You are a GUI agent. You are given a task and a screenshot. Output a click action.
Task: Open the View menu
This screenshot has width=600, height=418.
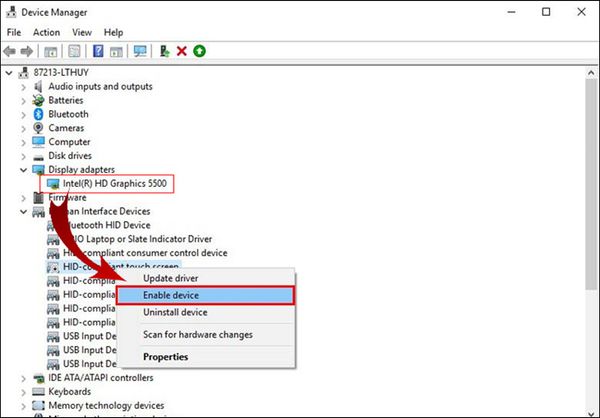82,32
